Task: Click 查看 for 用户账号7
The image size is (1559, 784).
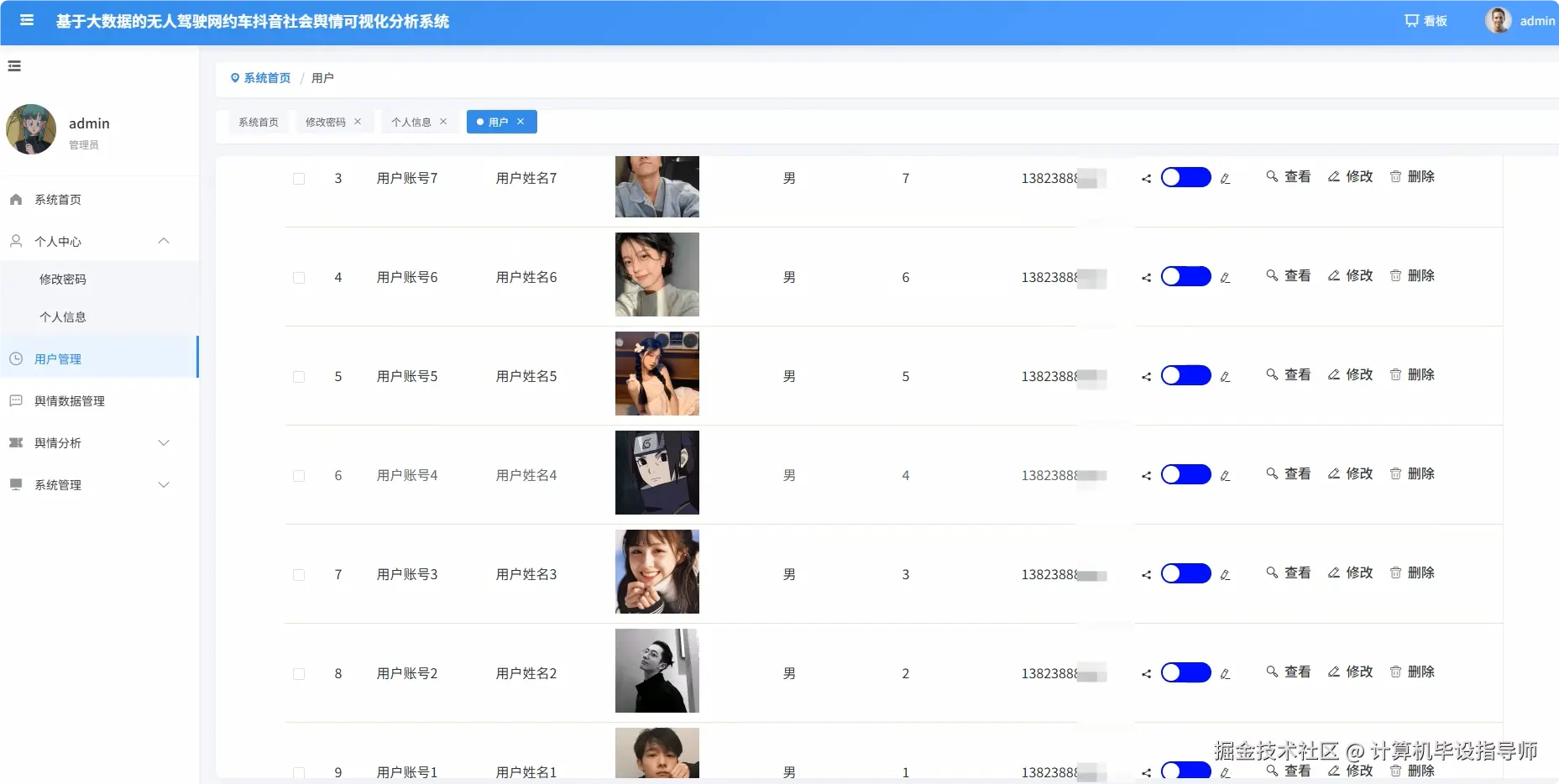Action: (1289, 177)
